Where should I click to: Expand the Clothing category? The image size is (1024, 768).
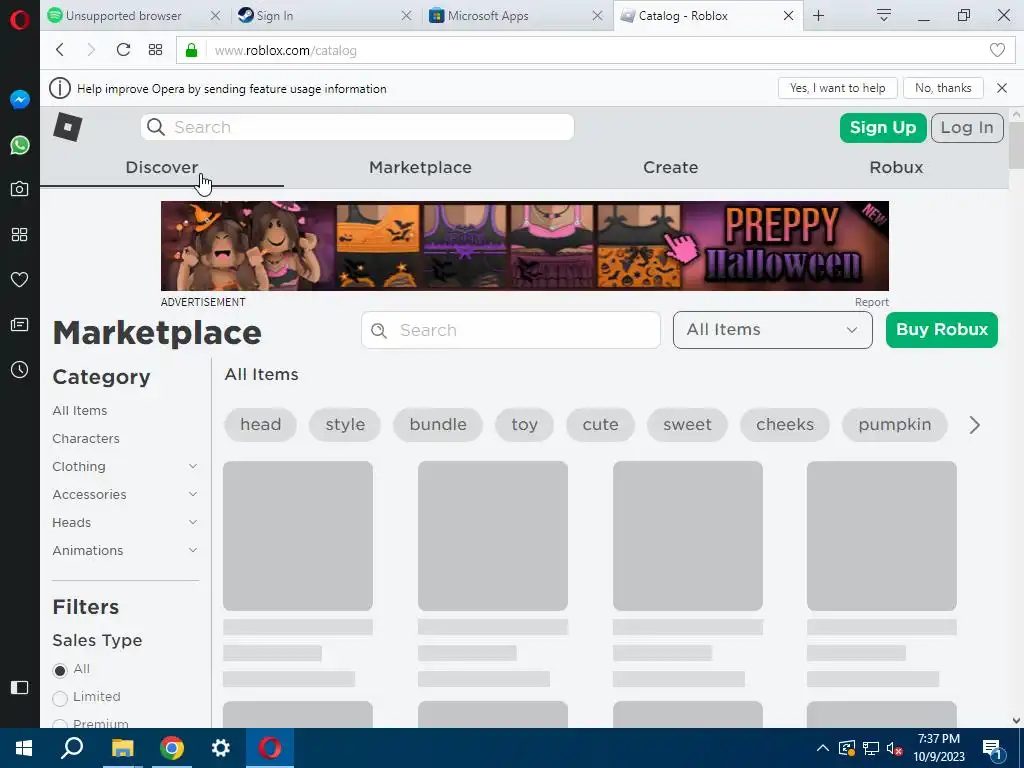pyautogui.click(x=193, y=466)
